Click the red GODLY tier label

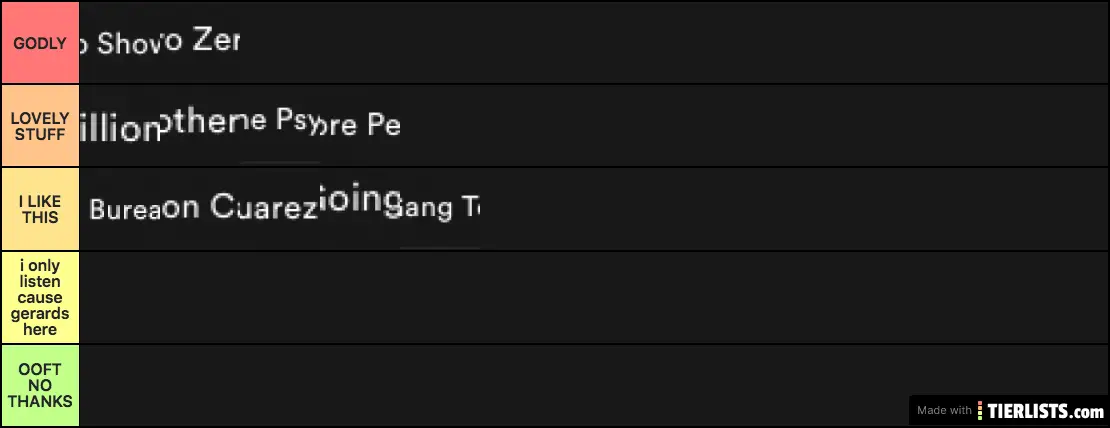pos(40,43)
